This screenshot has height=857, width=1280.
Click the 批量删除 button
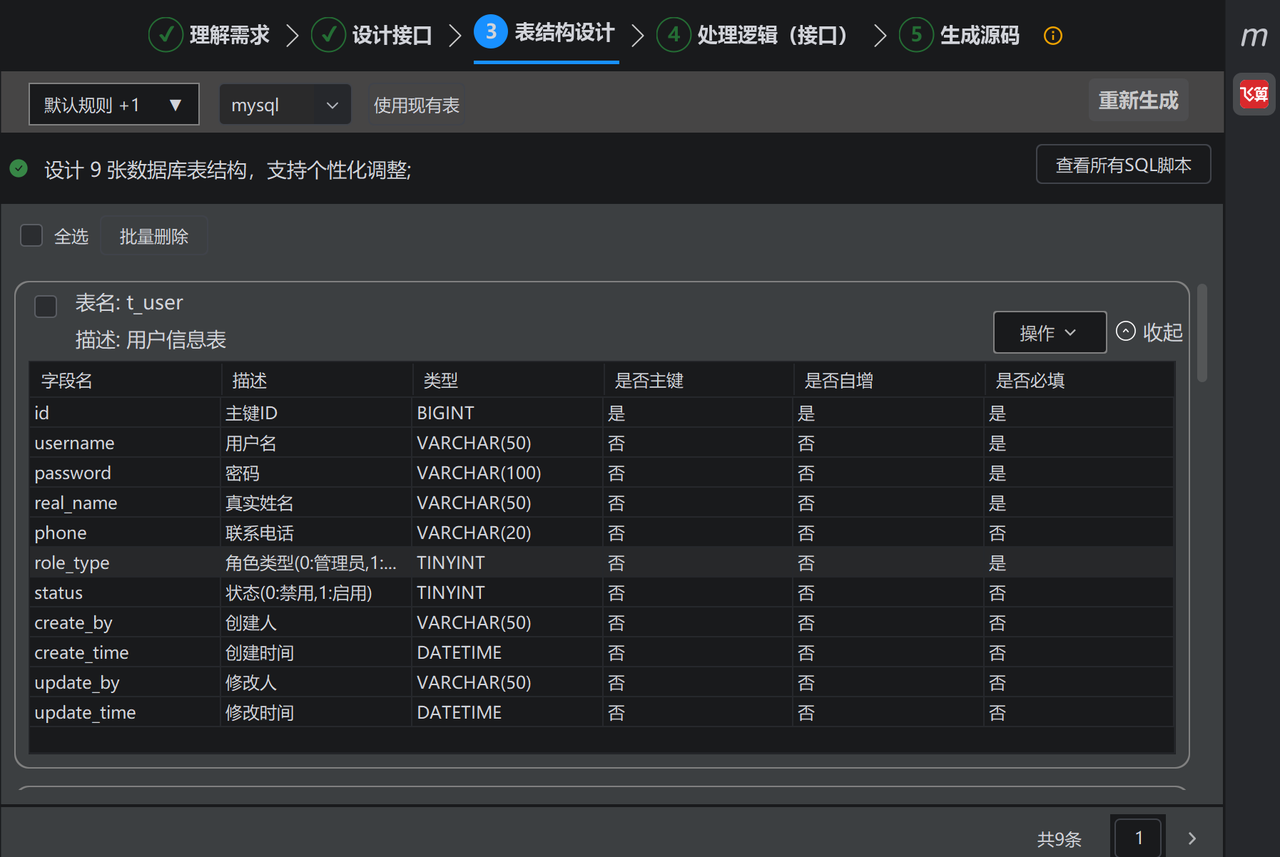point(154,236)
